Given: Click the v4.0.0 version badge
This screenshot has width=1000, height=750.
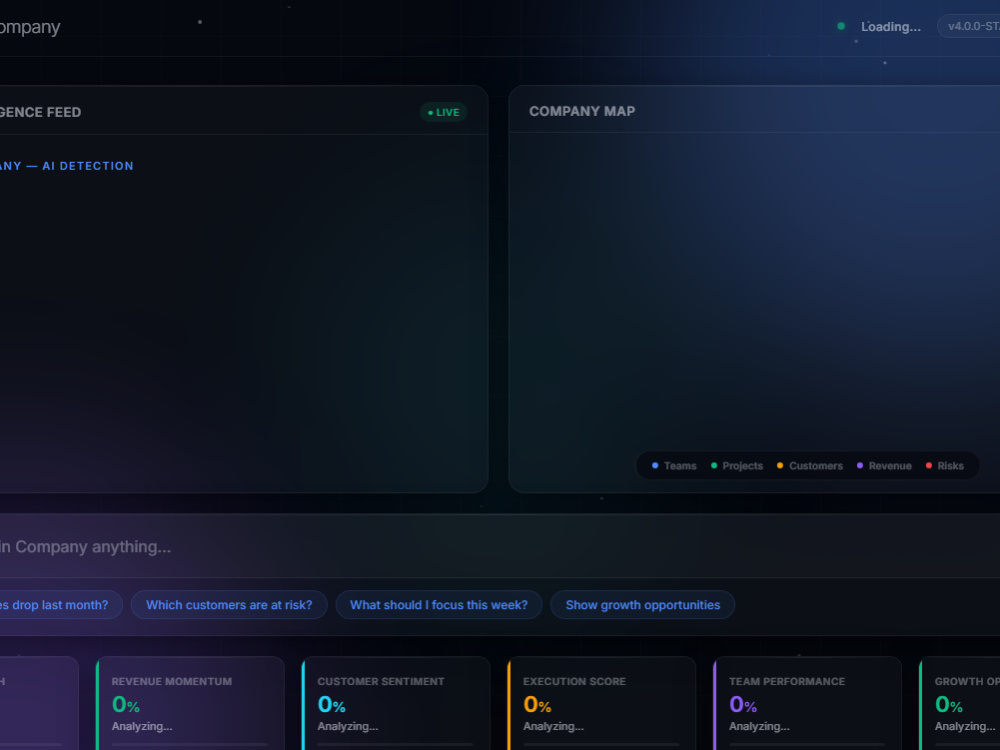Looking at the screenshot, I should point(969,26).
